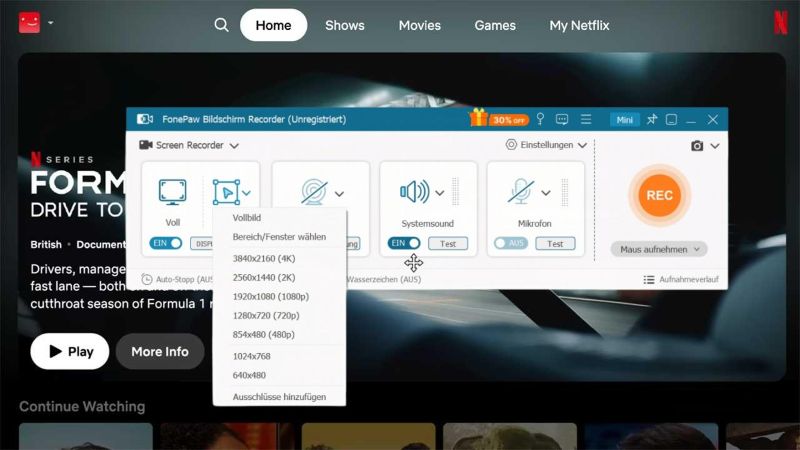The height and width of the screenshot is (450, 800).
Task: Switch to Movies tab
Action: [x=420, y=25]
